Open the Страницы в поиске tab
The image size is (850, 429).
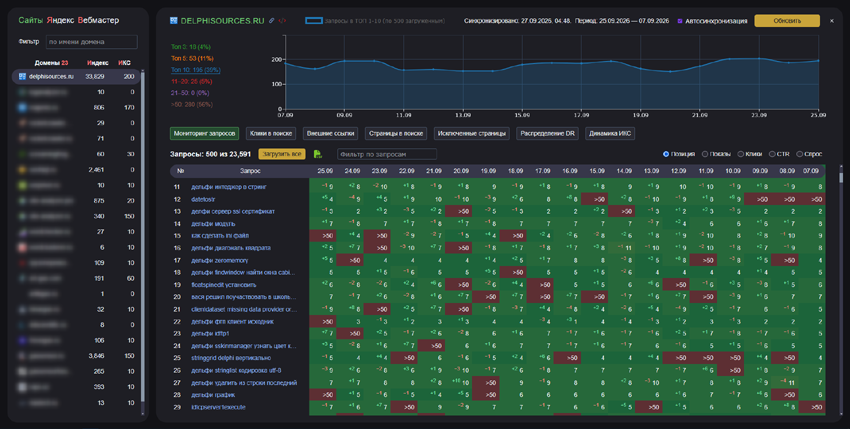click(396, 133)
